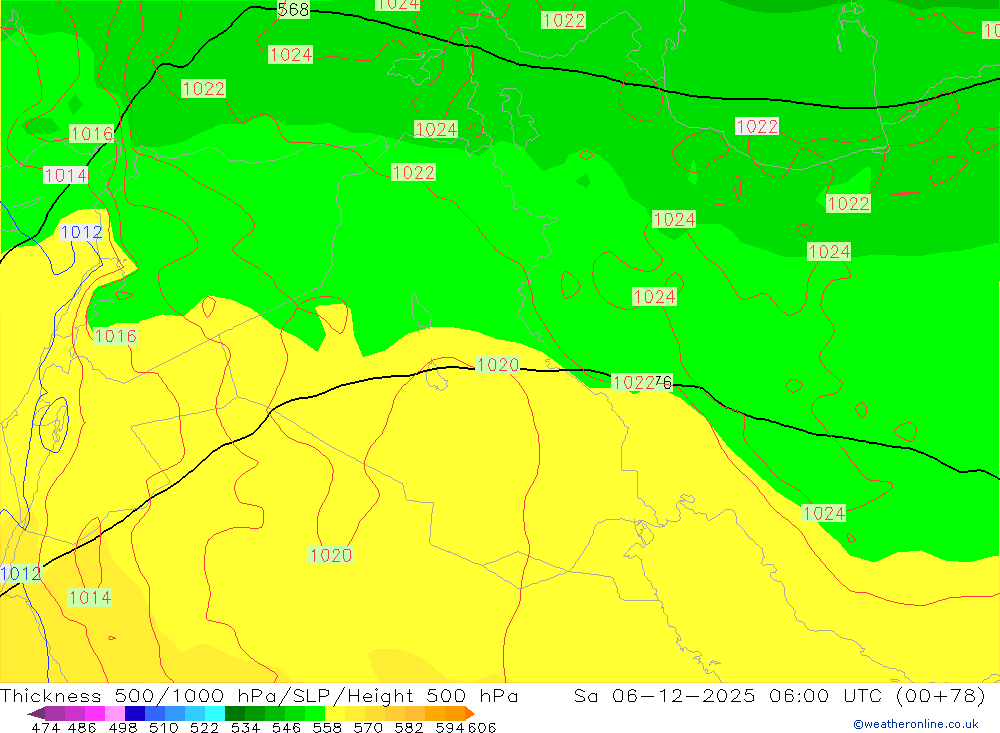Click the legend value 534
1000x733 pixels.
246,727
